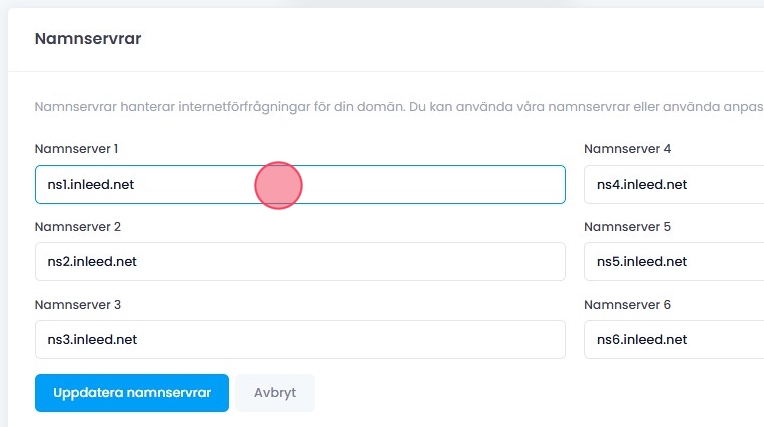
Task: Click the Uppdatera namnservrar button
Action: 132,393
